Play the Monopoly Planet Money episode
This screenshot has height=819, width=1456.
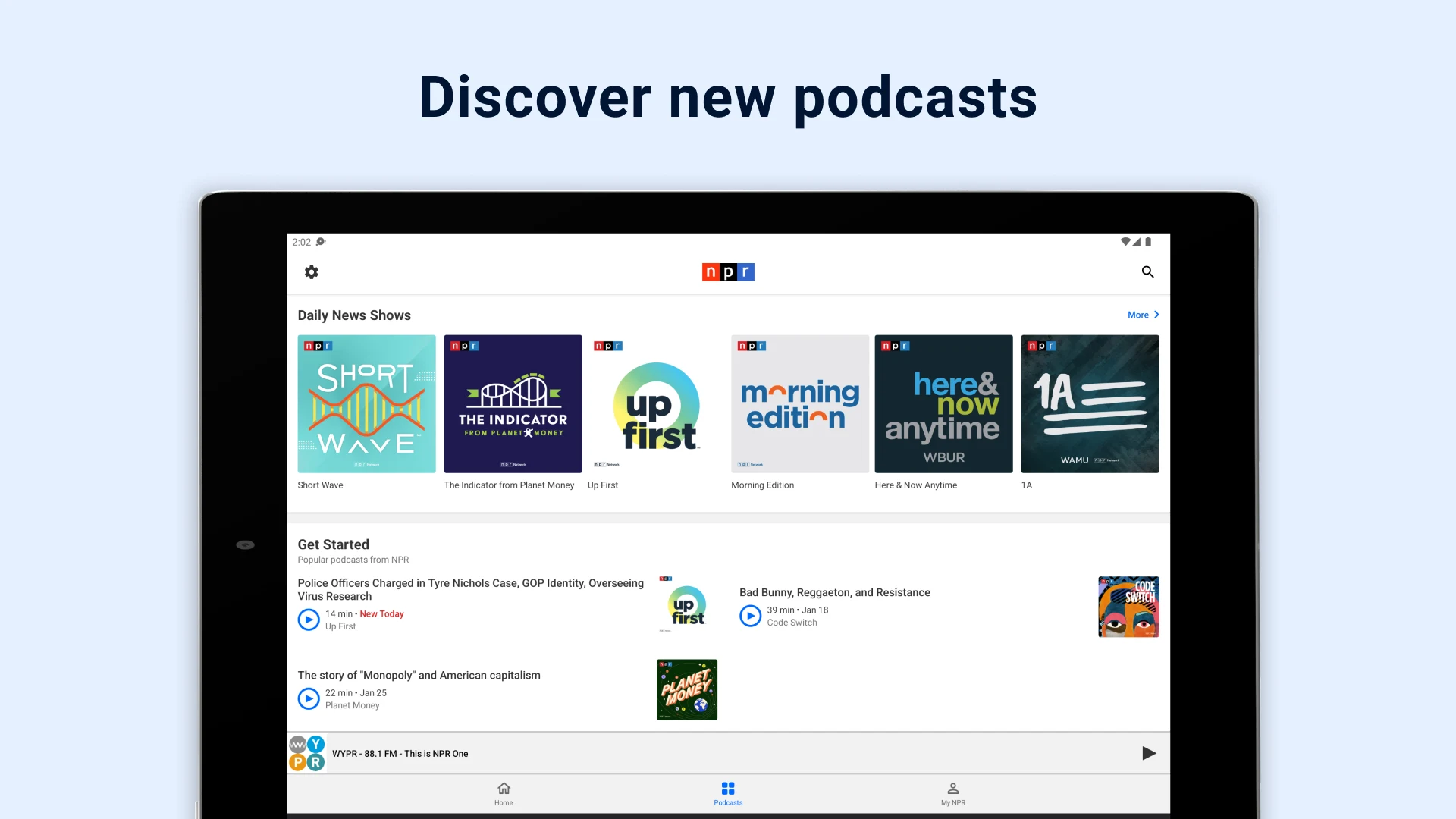click(x=309, y=698)
